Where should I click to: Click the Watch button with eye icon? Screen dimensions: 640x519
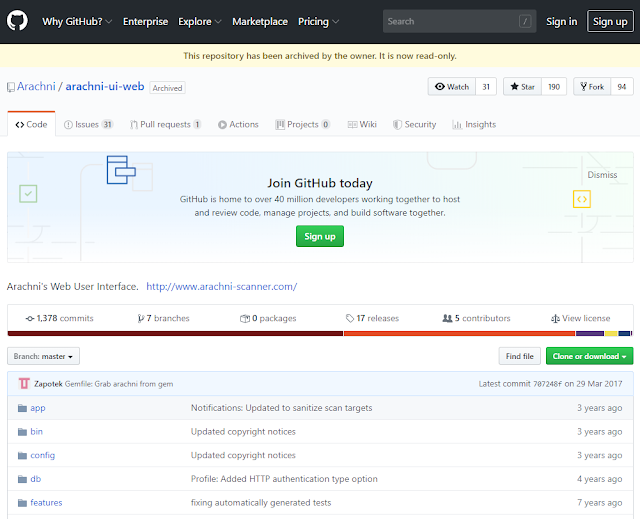pyautogui.click(x=452, y=86)
